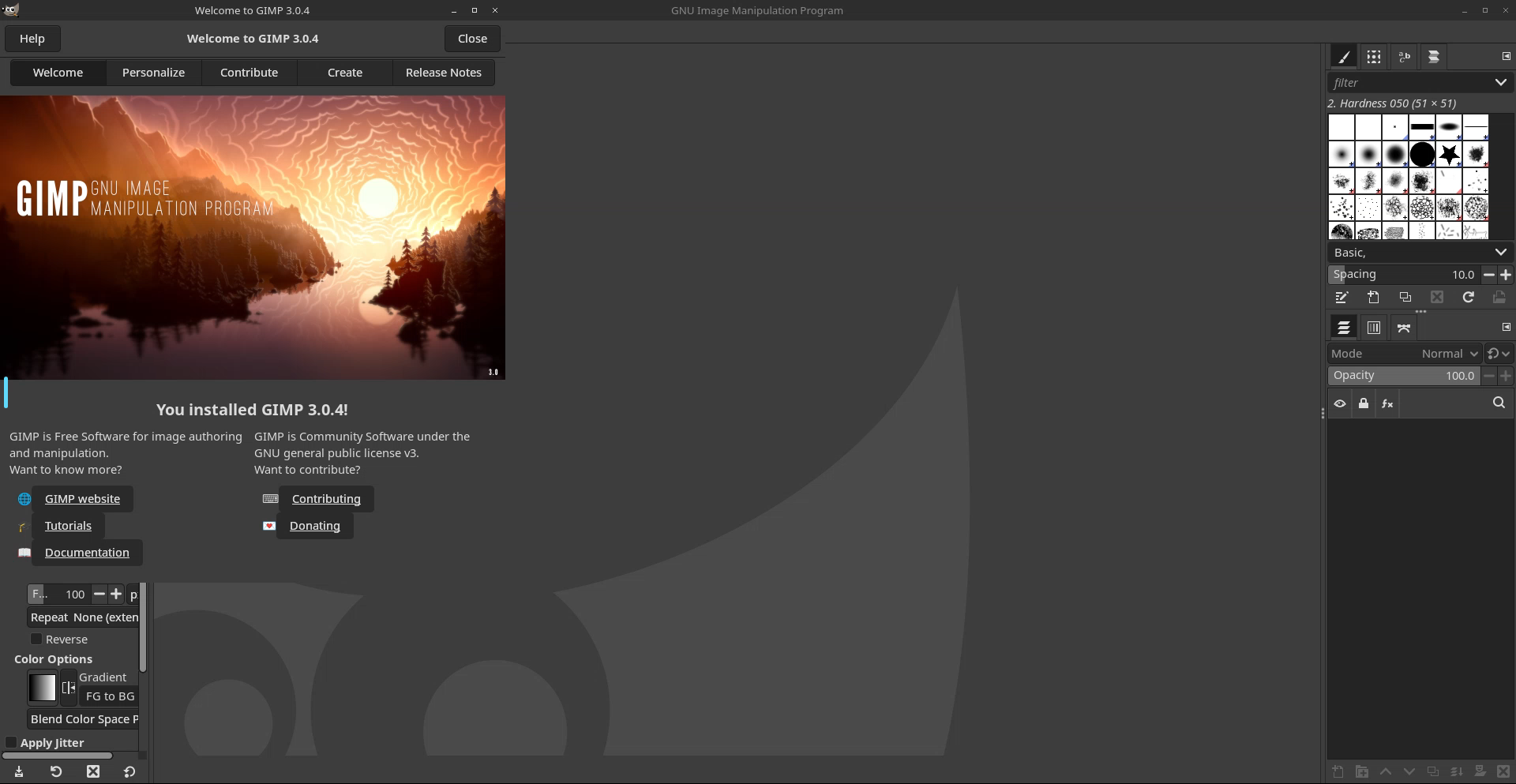Toggle the layer visibility eye icon

click(x=1340, y=404)
